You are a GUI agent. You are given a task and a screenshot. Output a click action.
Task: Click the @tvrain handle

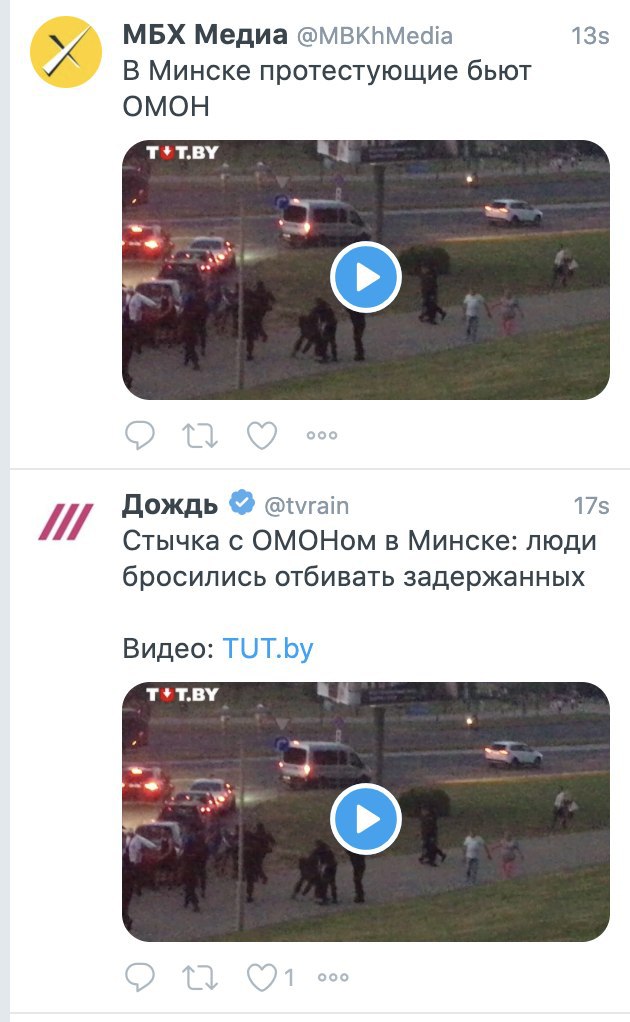point(306,506)
